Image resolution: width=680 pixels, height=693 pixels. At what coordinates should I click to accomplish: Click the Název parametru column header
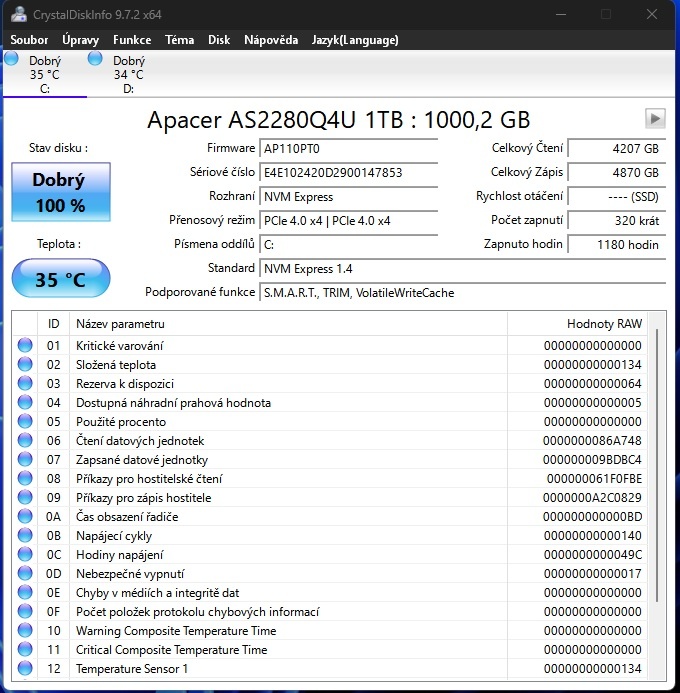coord(288,324)
